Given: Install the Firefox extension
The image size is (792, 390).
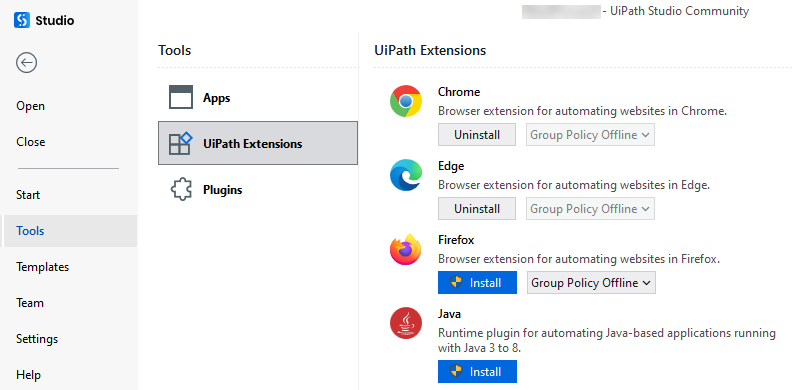Looking at the screenshot, I should pos(477,282).
